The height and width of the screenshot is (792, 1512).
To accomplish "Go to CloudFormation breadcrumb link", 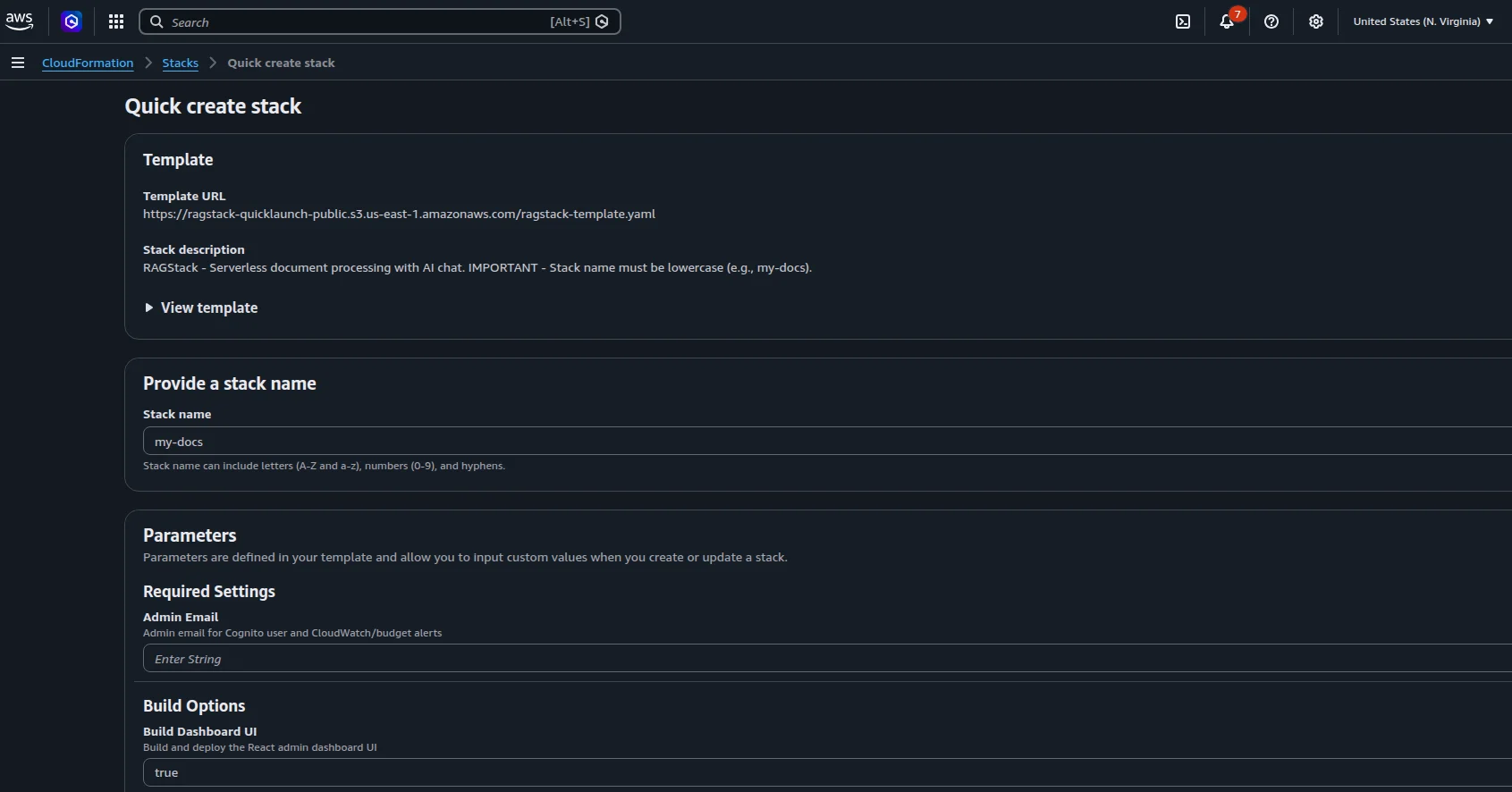I will point(88,63).
